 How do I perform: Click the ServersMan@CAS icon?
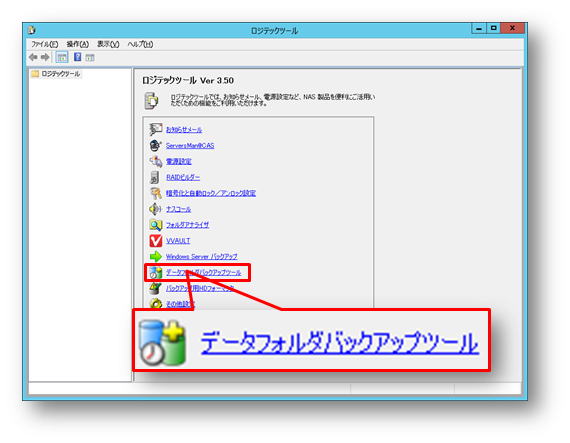155,145
